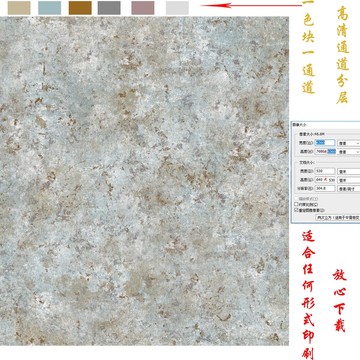
Task: Toggle the resample image checkbox
Action: [296, 210]
